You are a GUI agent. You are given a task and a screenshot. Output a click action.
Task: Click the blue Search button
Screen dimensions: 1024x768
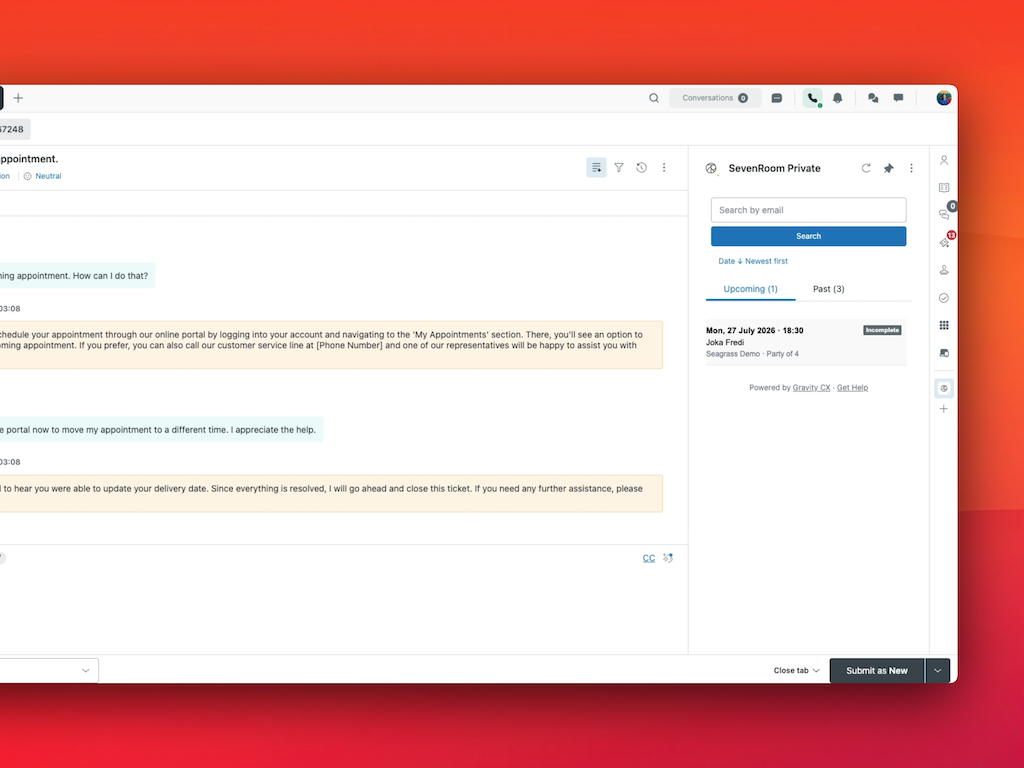(x=808, y=236)
